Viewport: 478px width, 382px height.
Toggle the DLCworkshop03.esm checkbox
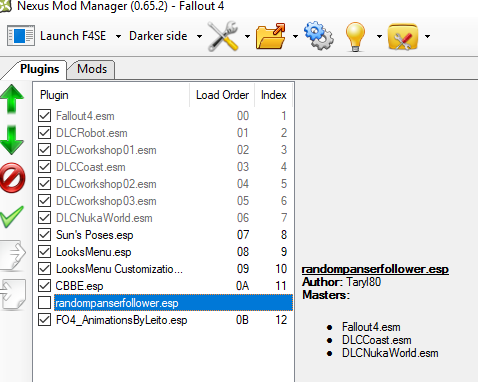point(44,201)
